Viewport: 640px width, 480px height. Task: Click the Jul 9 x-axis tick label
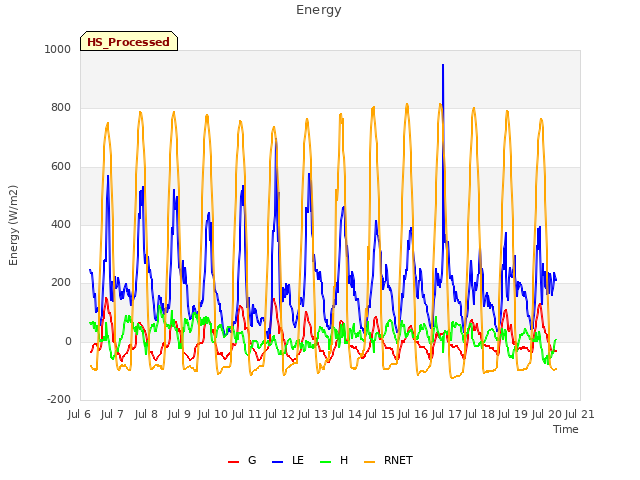pos(179,415)
